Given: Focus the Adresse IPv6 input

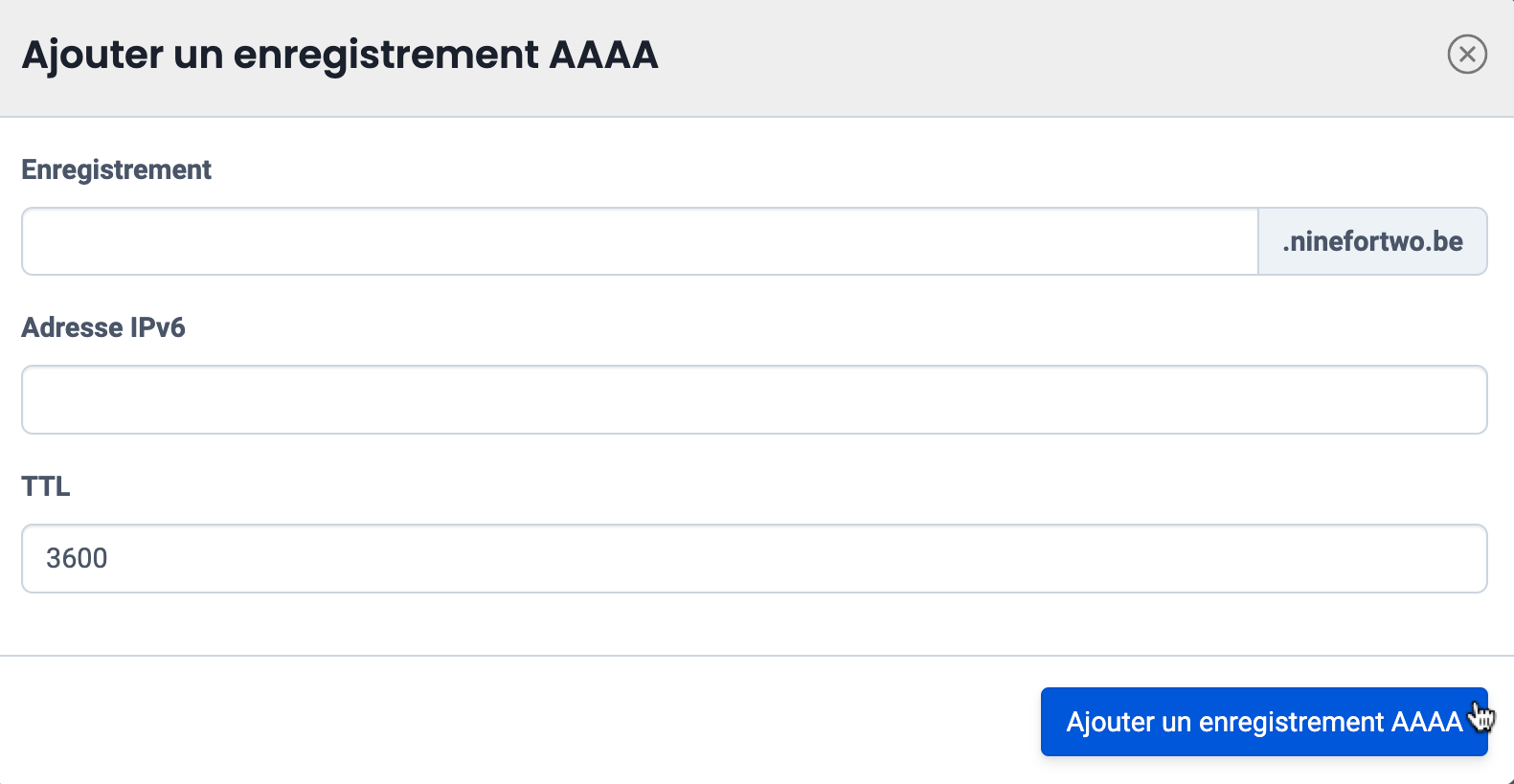Looking at the screenshot, I should (754, 399).
